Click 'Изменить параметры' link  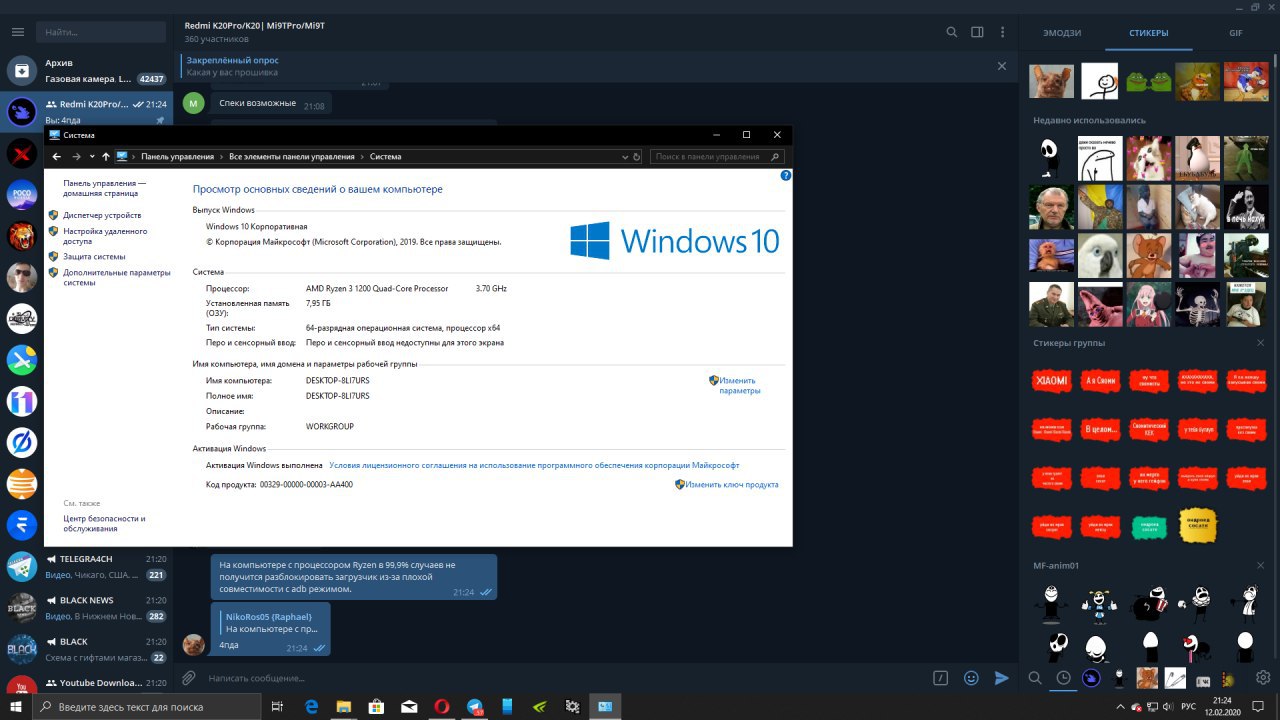(739, 385)
